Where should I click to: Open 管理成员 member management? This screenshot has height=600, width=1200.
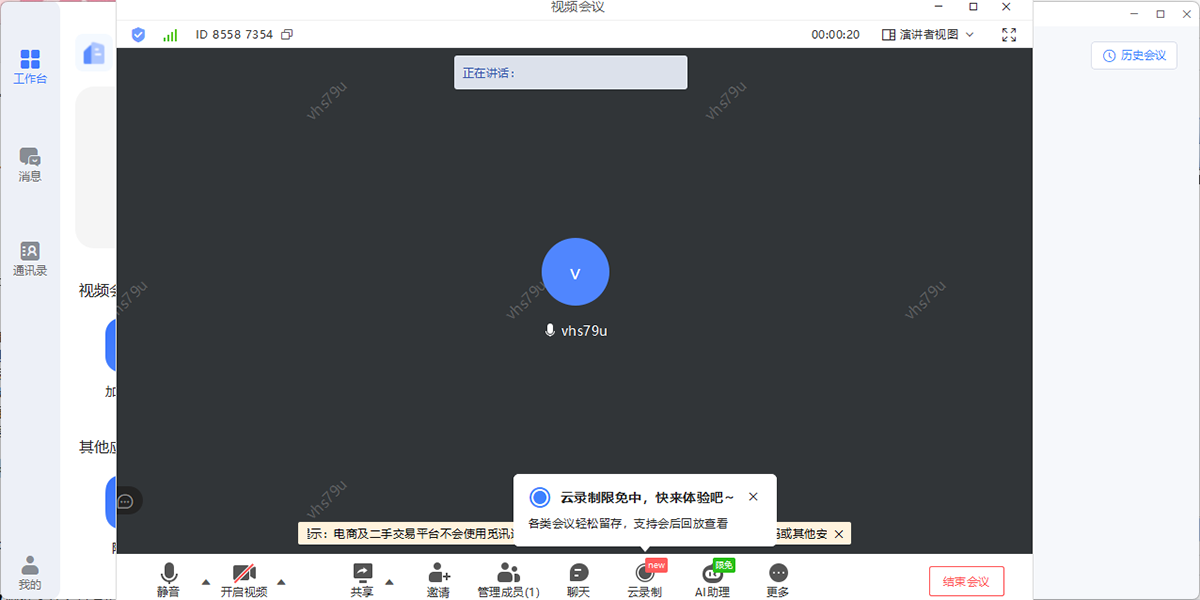(x=508, y=578)
